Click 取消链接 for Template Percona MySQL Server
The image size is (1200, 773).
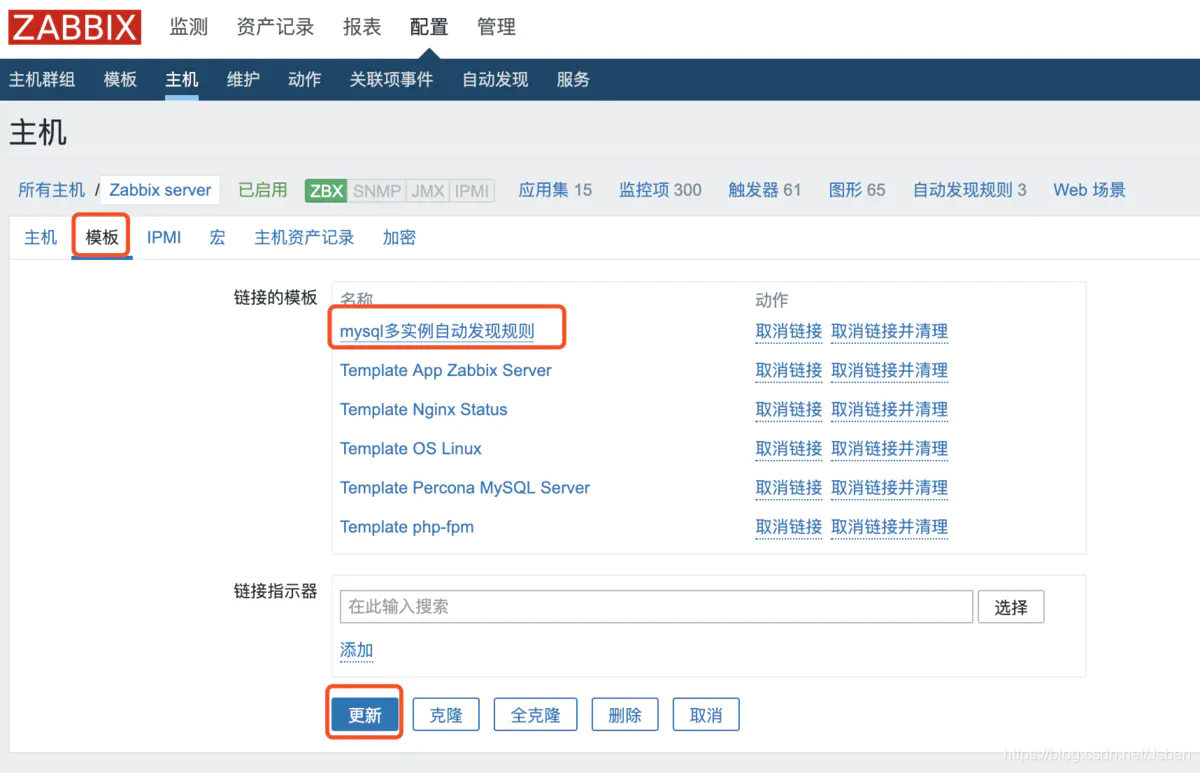pos(789,488)
